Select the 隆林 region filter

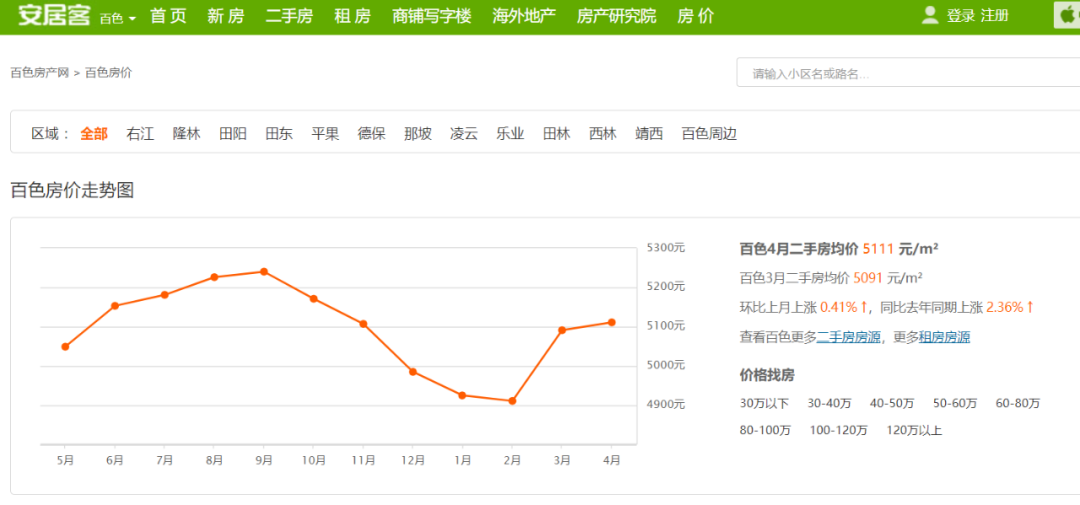pyautogui.click(x=187, y=134)
